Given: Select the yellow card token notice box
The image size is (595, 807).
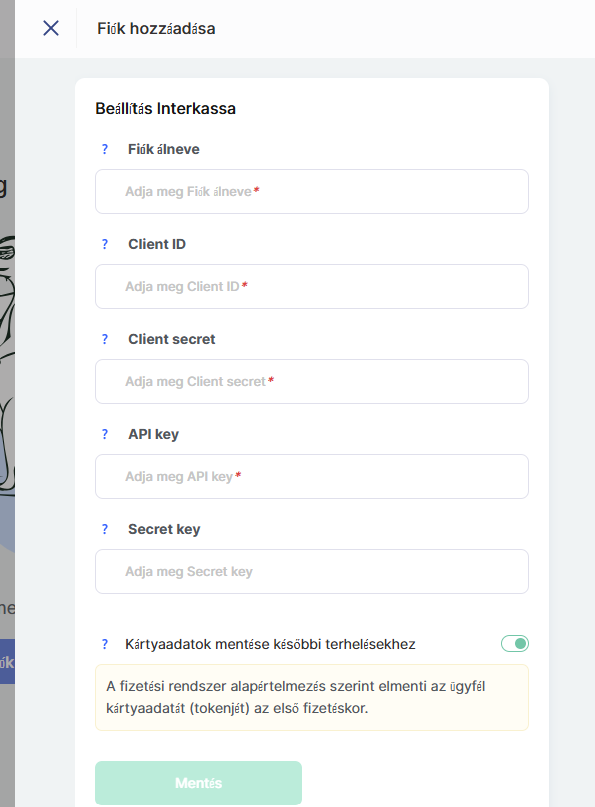Looking at the screenshot, I should tap(312, 697).
